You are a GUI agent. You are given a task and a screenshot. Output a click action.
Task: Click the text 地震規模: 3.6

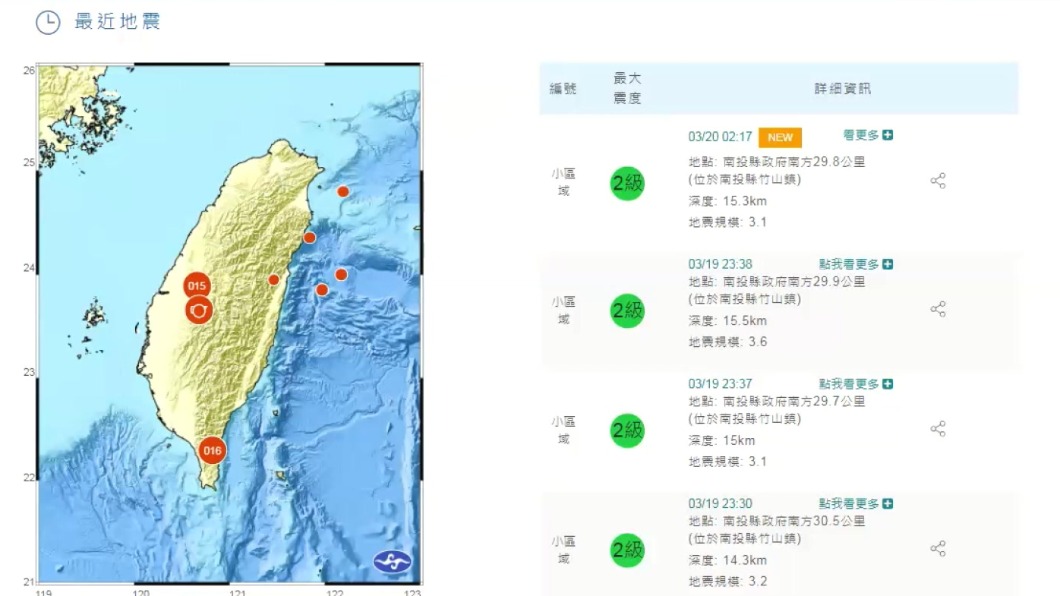coord(727,342)
